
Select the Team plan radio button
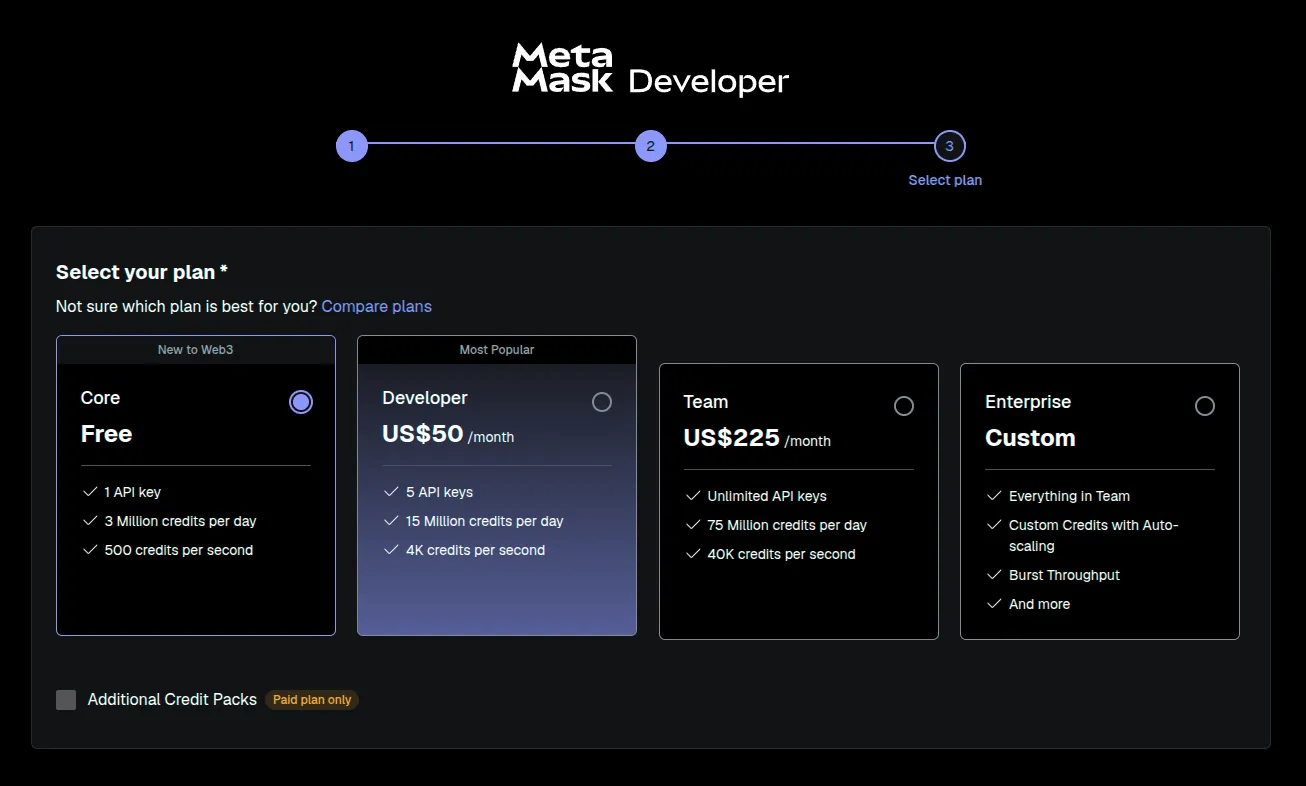coord(904,406)
